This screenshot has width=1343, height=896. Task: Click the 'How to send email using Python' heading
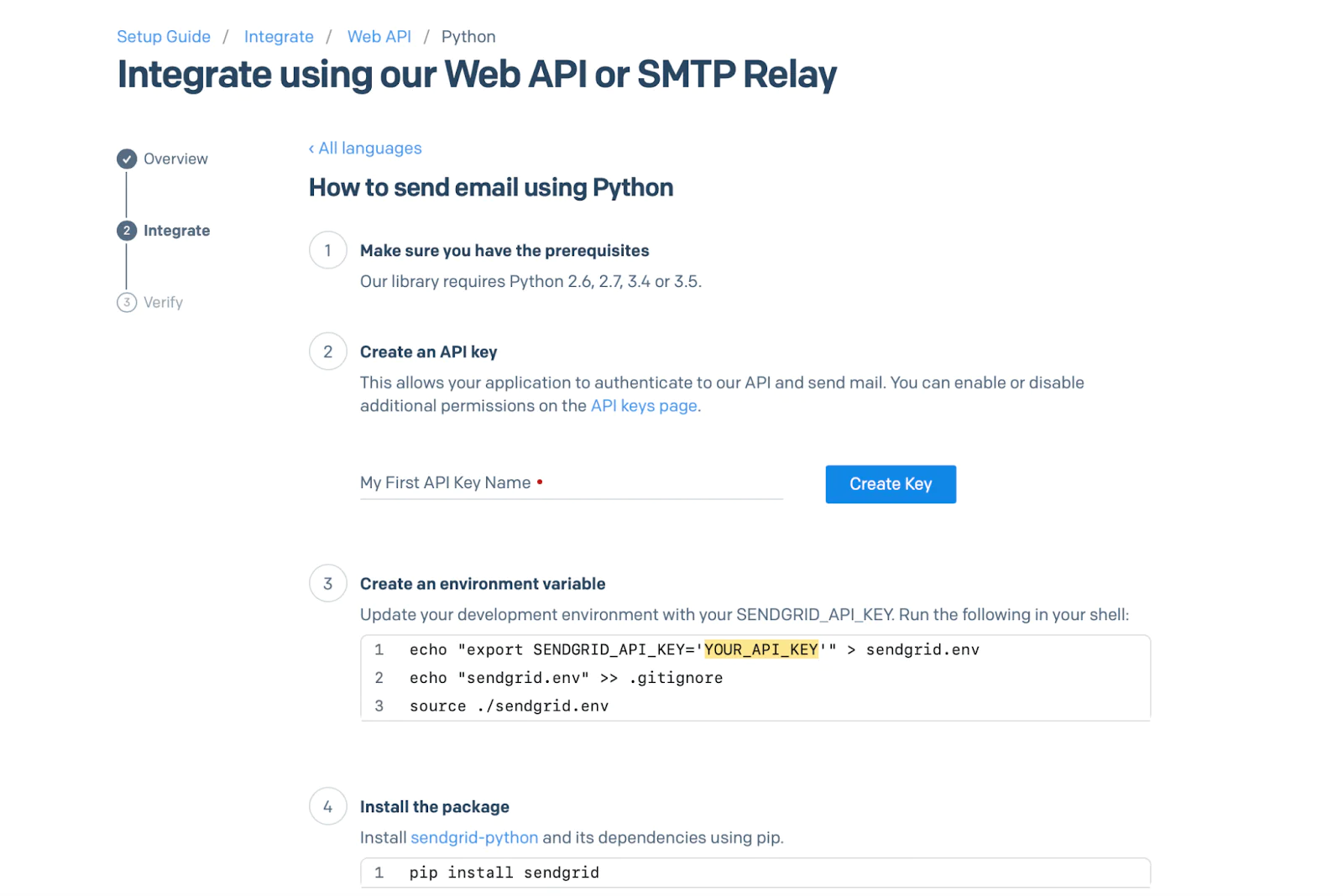point(491,187)
